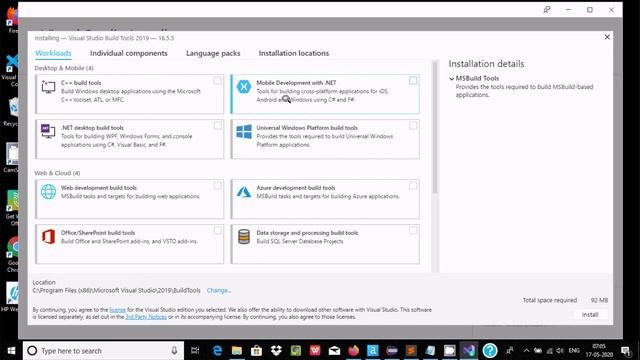Enable the .NET desktop build tools checkbox

(218, 125)
